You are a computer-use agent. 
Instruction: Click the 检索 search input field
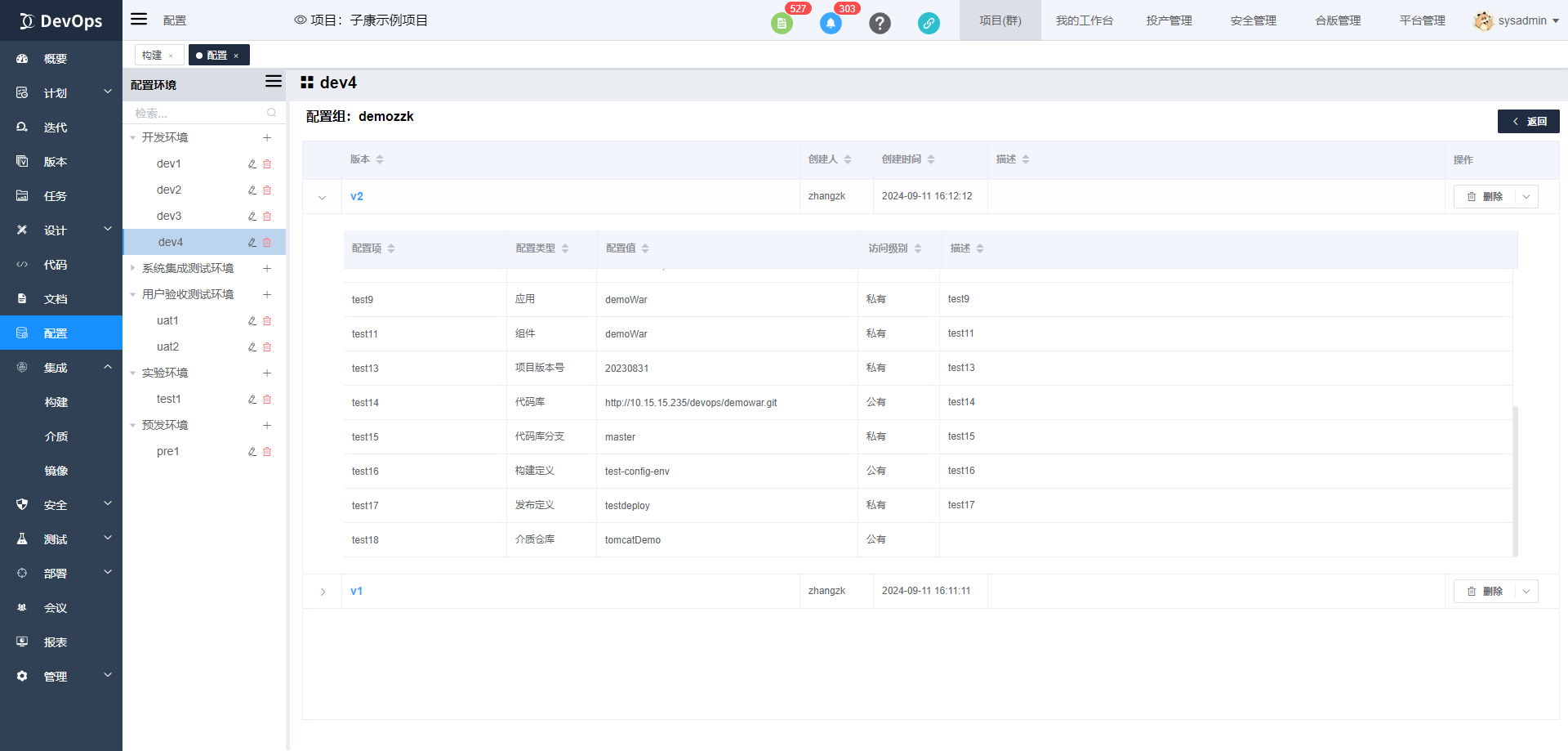tap(198, 114)
